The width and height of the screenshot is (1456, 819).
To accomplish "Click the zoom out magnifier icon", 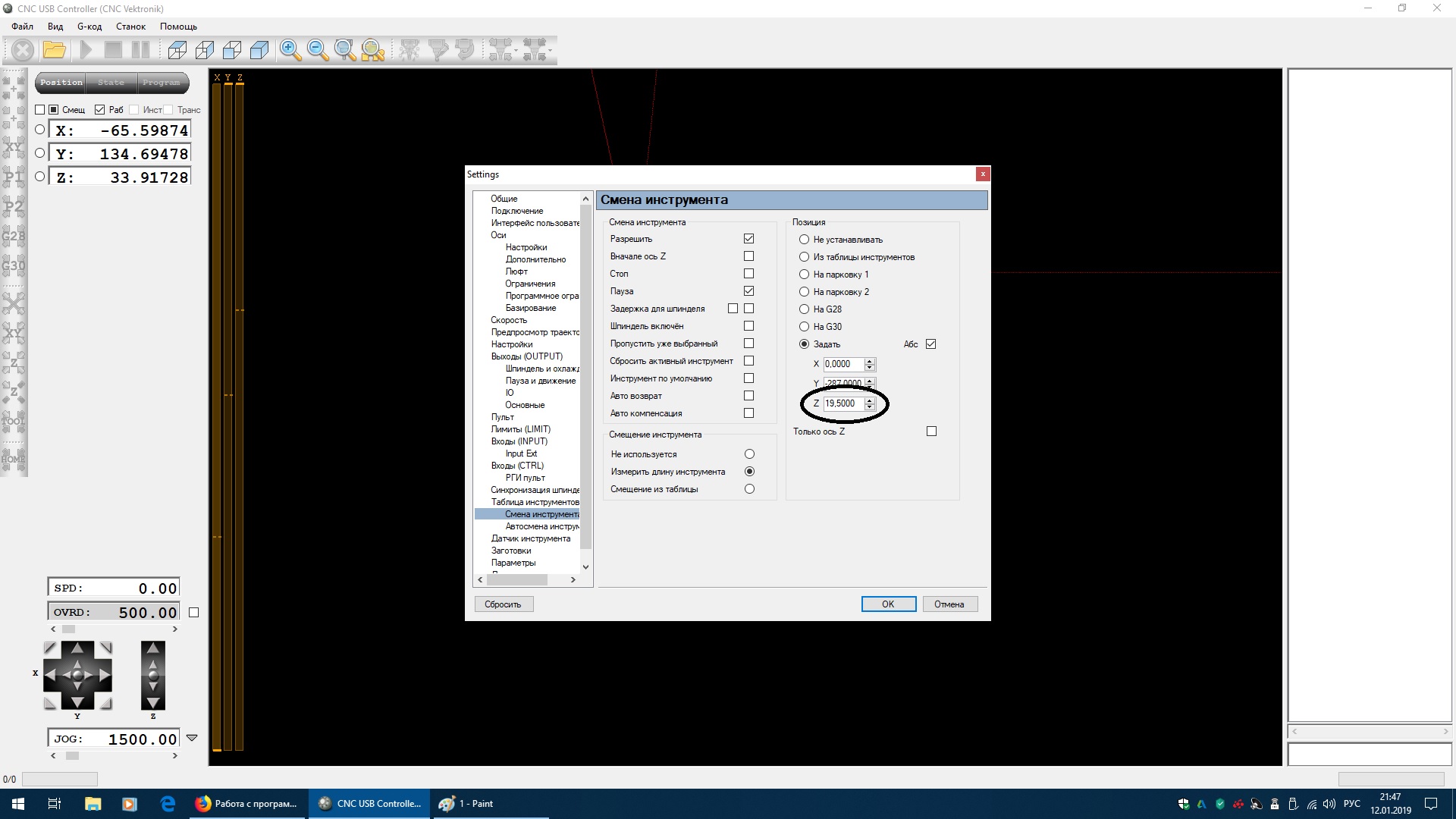I will point(318,51).
